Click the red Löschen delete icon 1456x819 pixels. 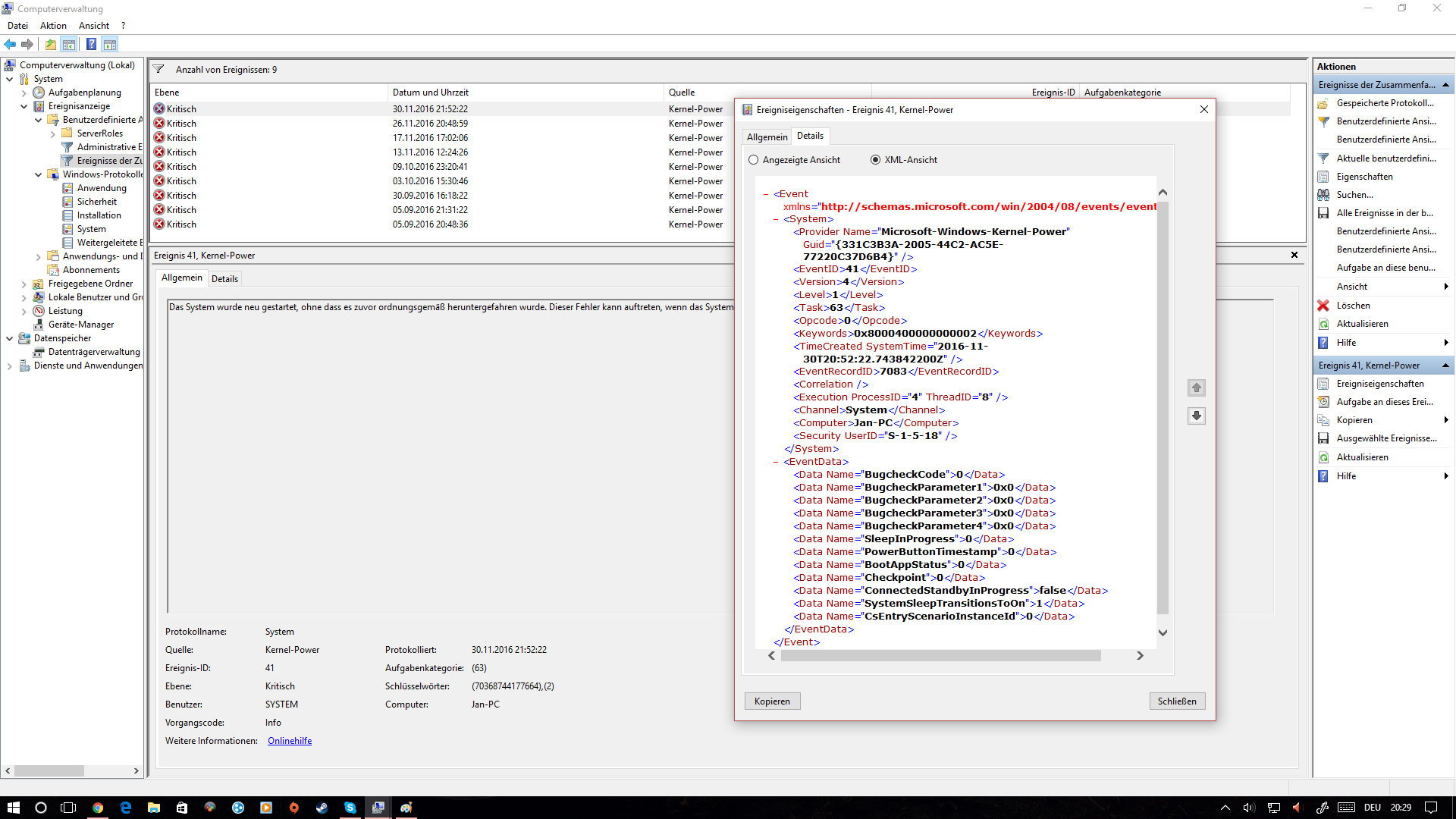[1323, 306]
